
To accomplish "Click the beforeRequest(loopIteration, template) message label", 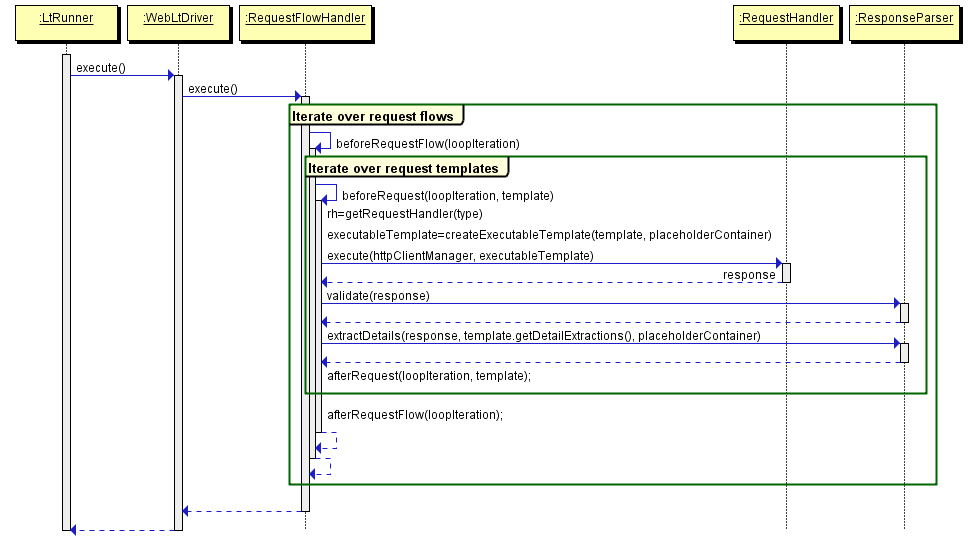I will pos(447,195).
